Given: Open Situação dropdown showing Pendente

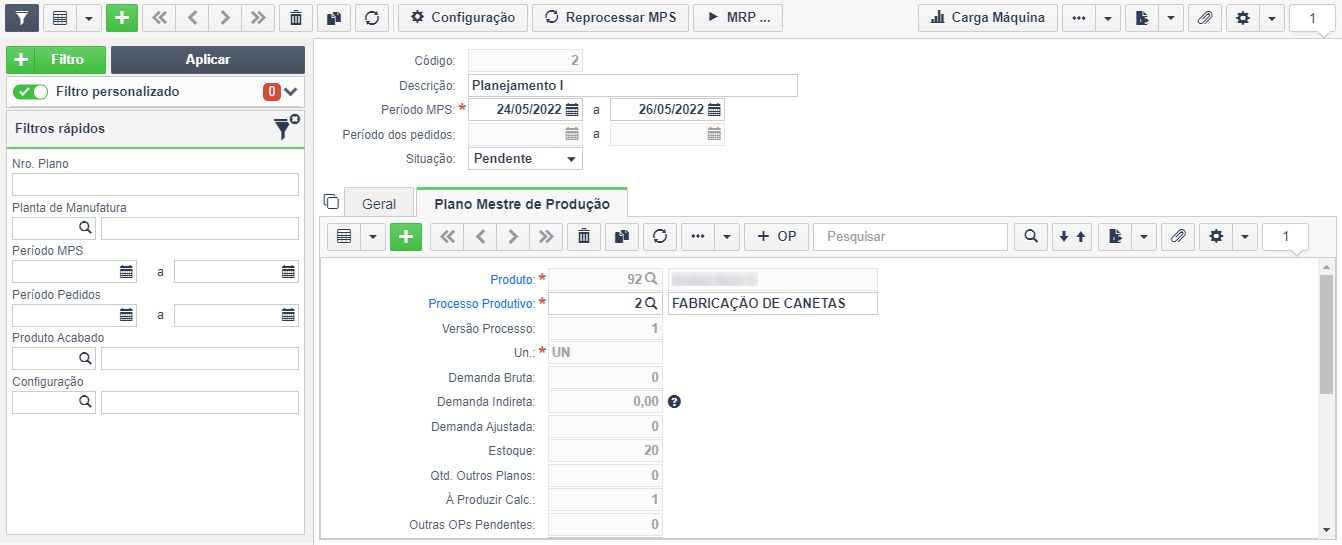Looking at the screenshot, I should click(x=525, y=158).
